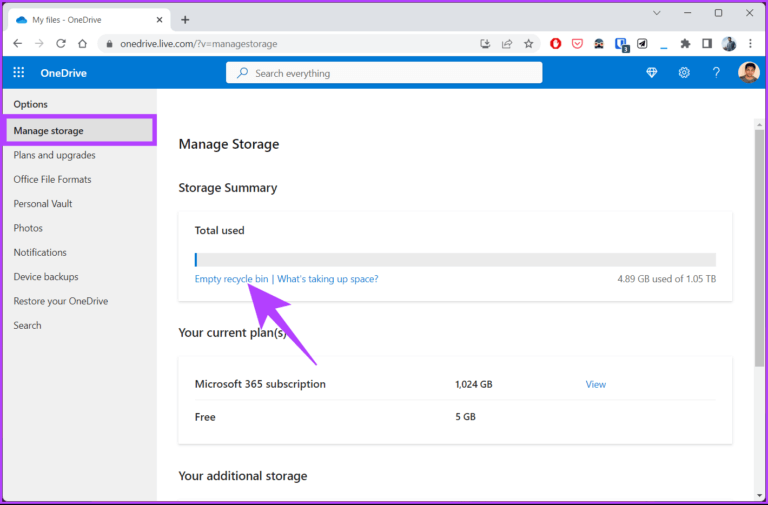Screen dimensions: 768x505
Task: Open the premium diamond icon
Action: pos(651,72)
